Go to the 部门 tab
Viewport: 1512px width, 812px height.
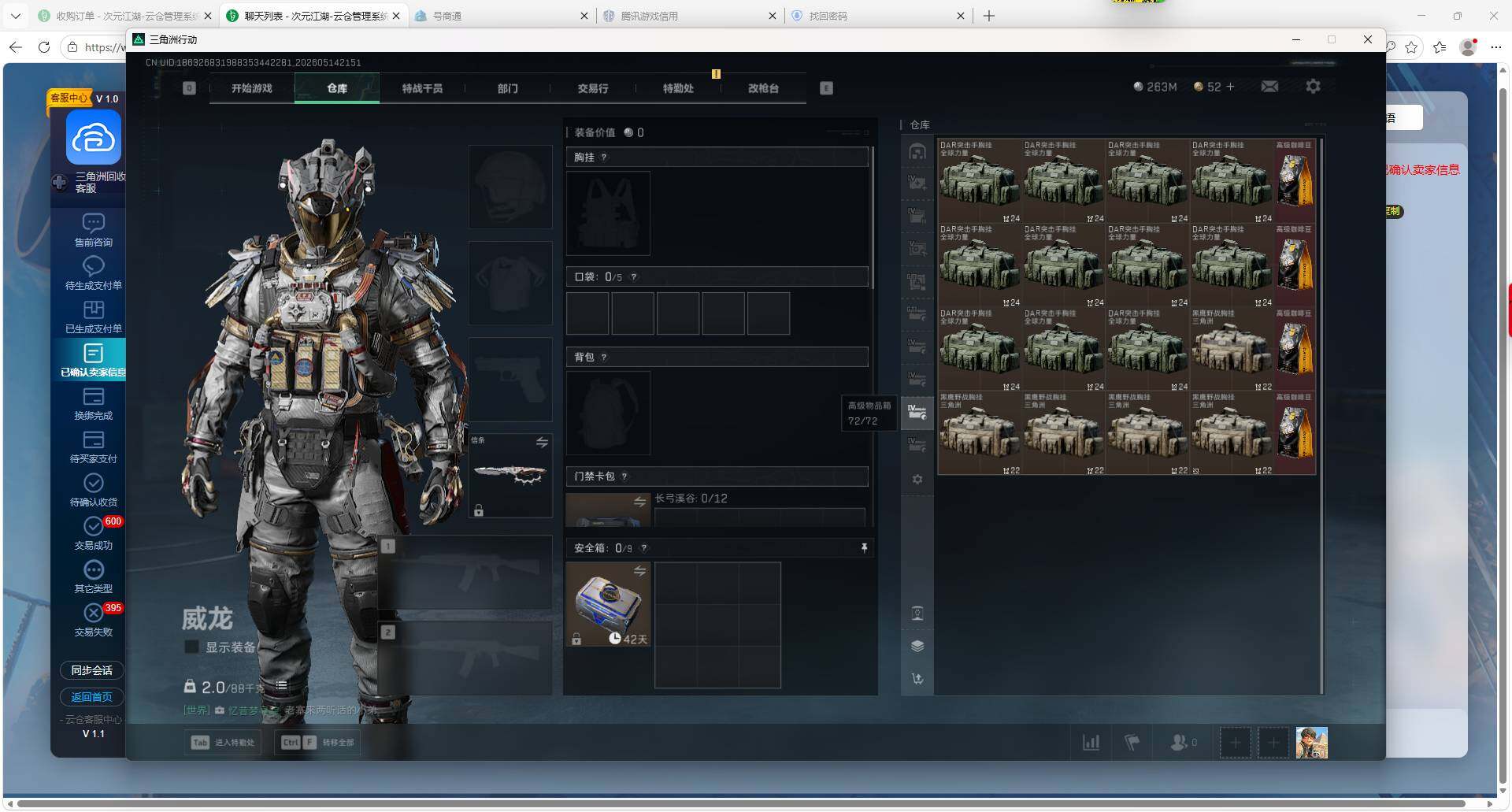click(508, 88)
